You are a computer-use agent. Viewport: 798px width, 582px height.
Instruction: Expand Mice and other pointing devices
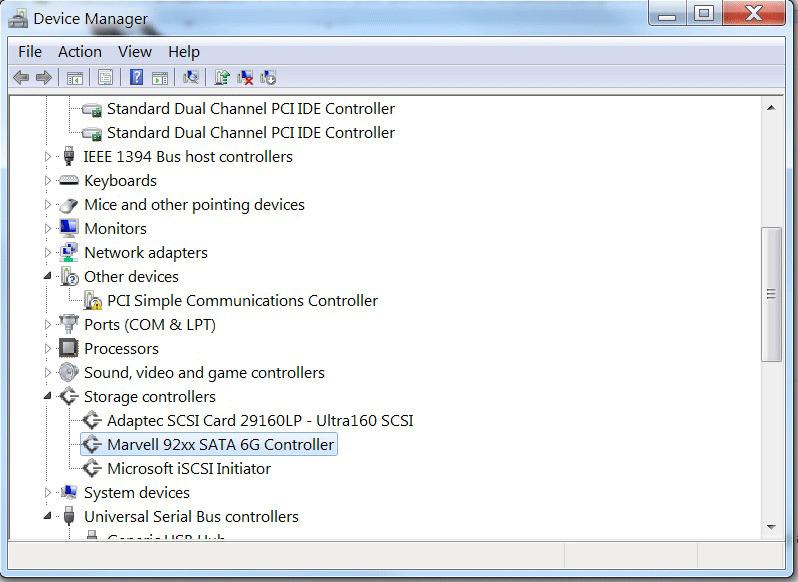(48, 205)
